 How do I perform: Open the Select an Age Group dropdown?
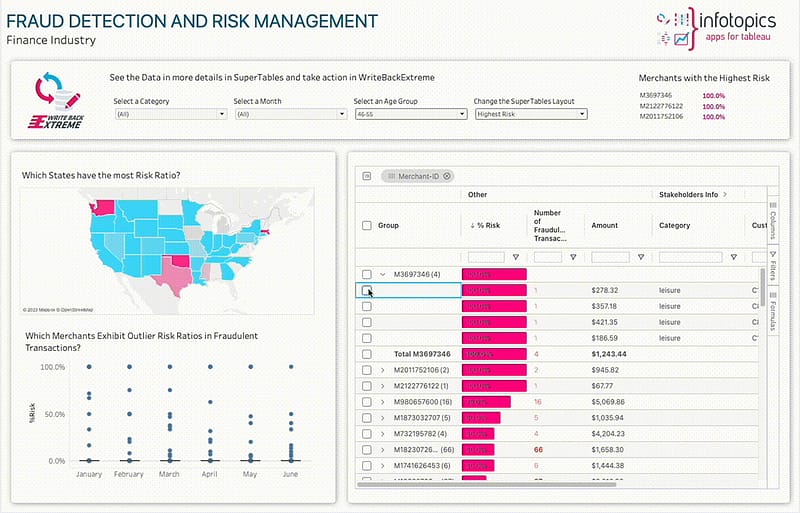pos(409,114)
